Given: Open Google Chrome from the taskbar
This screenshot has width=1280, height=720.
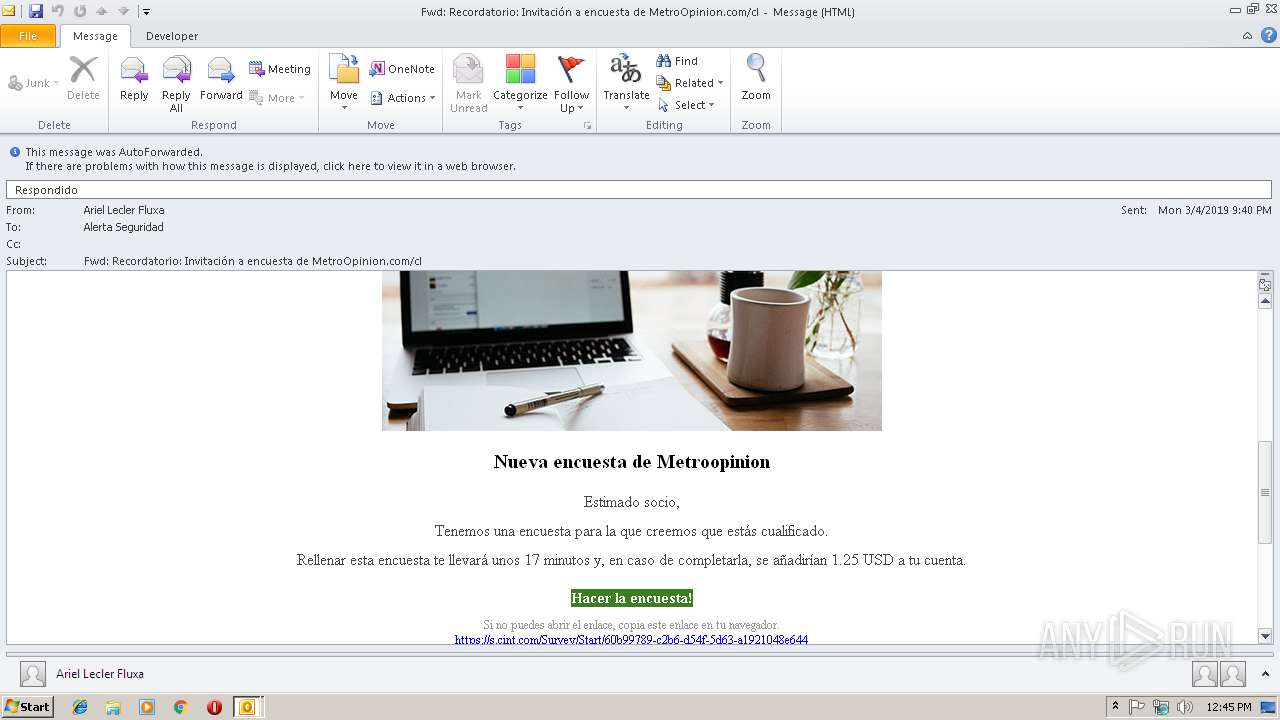Looking at the screenshot, I should tap(180, 707).
